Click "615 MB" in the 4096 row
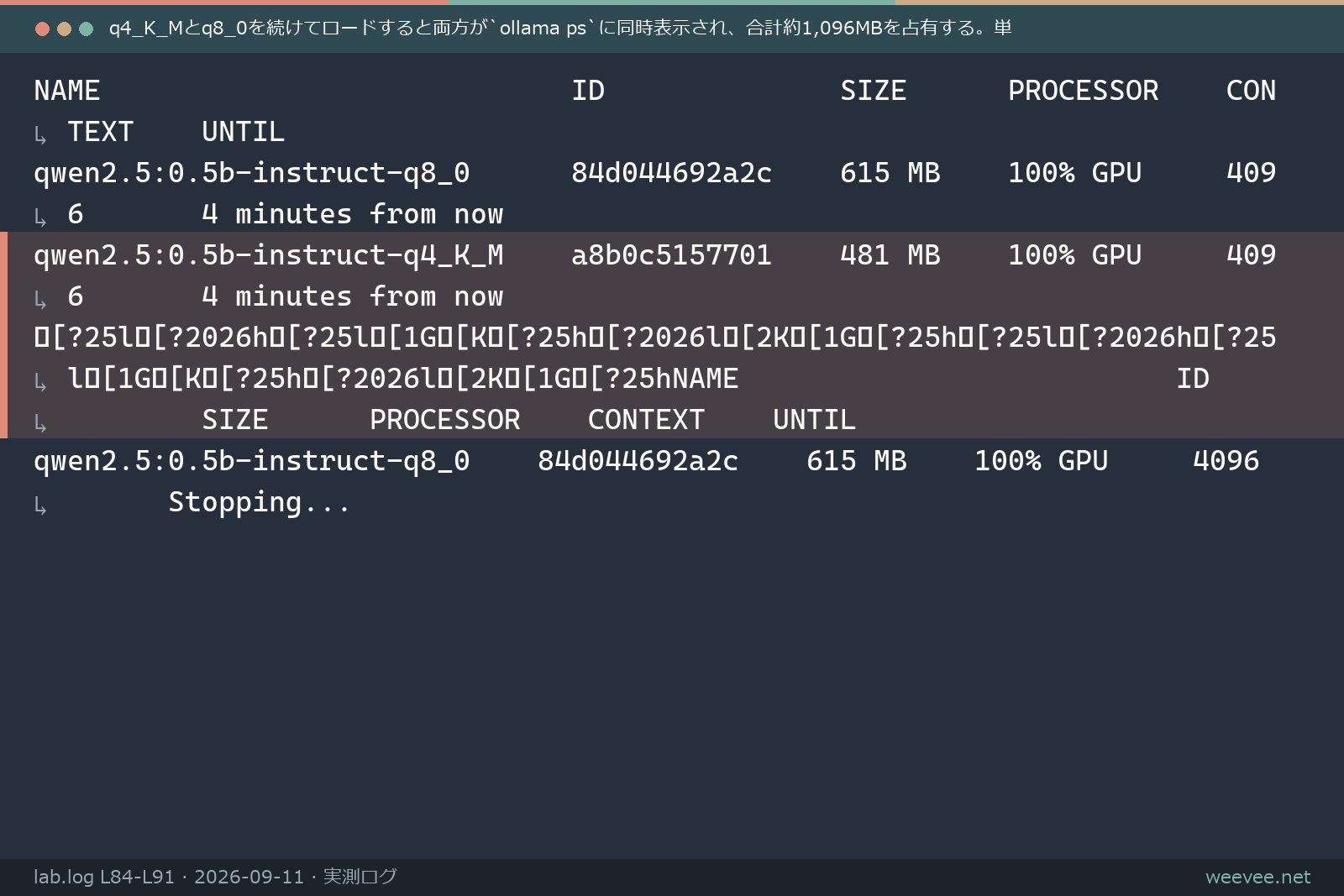 point(856,461)
